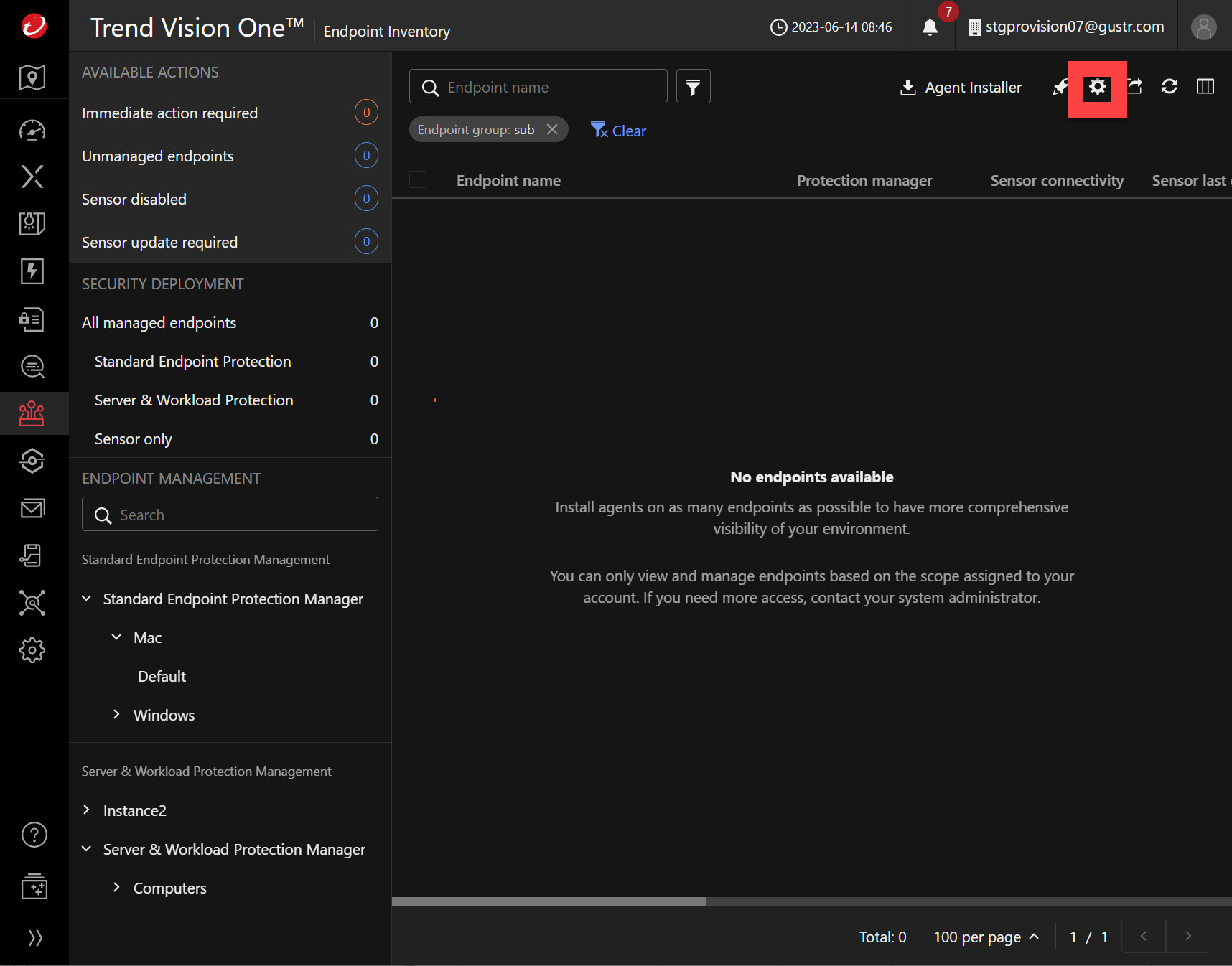Screen dimensions: 1232x966
Task: Click the Clear filters link
Action: 619,131
